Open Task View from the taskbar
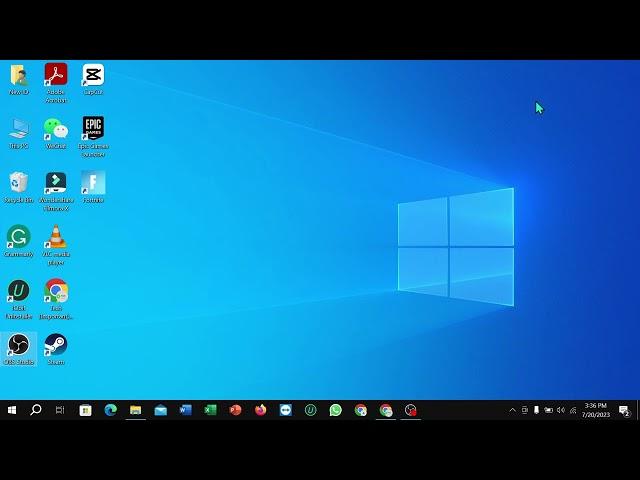 tap(60, 410)
